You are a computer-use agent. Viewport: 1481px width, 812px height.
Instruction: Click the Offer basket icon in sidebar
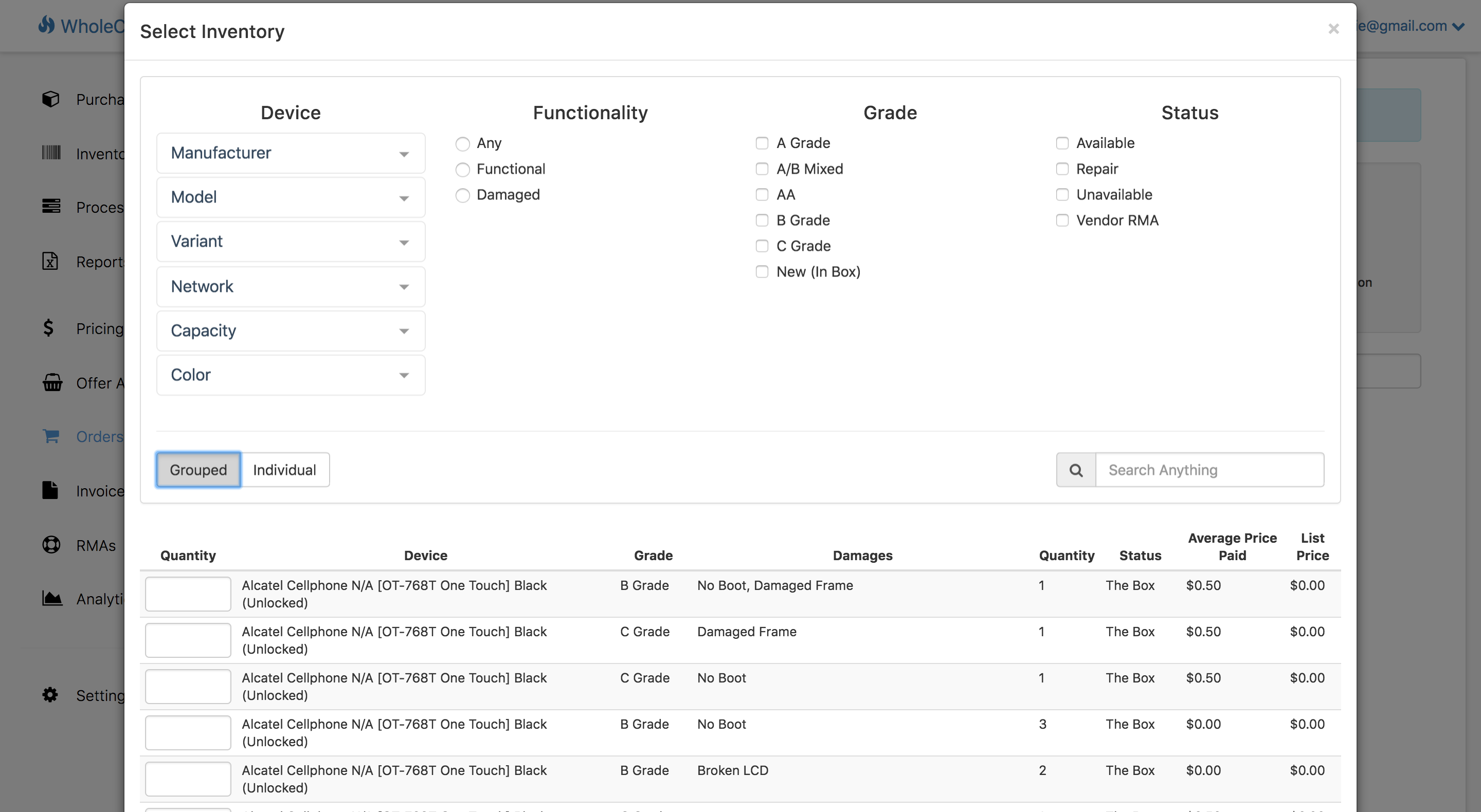click(52, 382)
